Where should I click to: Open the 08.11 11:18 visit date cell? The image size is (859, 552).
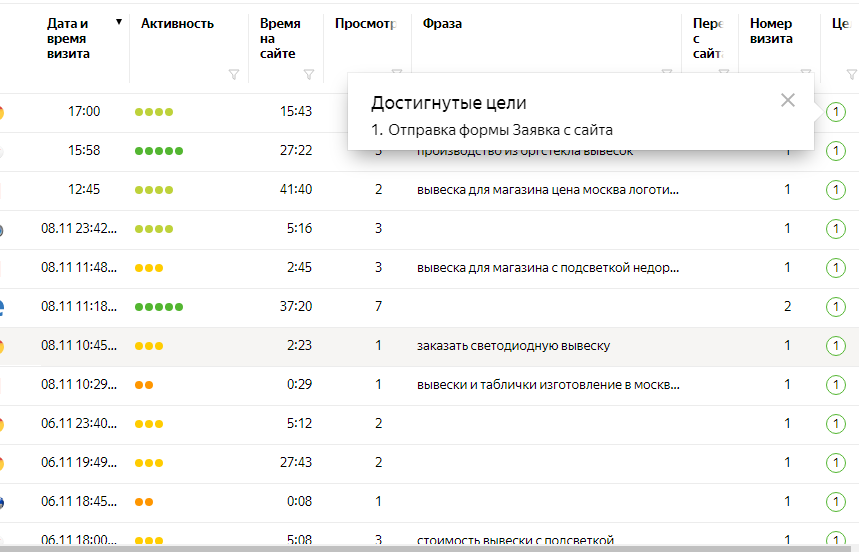tap(79, 306)
